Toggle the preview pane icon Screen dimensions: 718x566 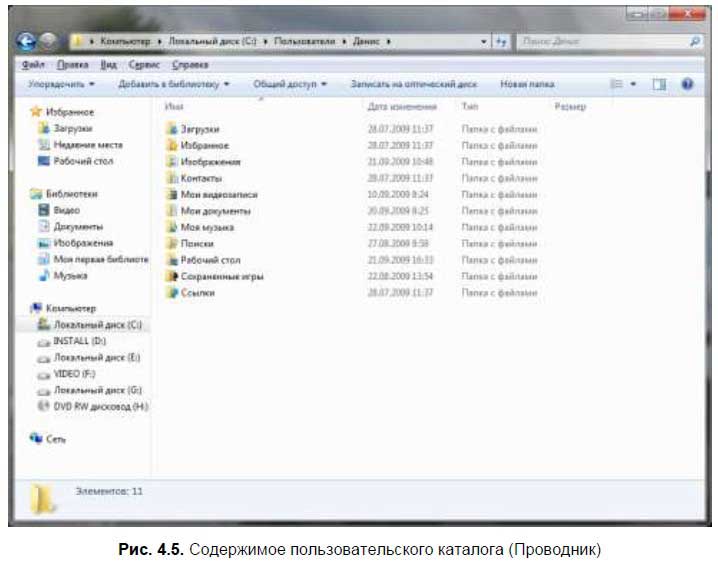(659, 84)
